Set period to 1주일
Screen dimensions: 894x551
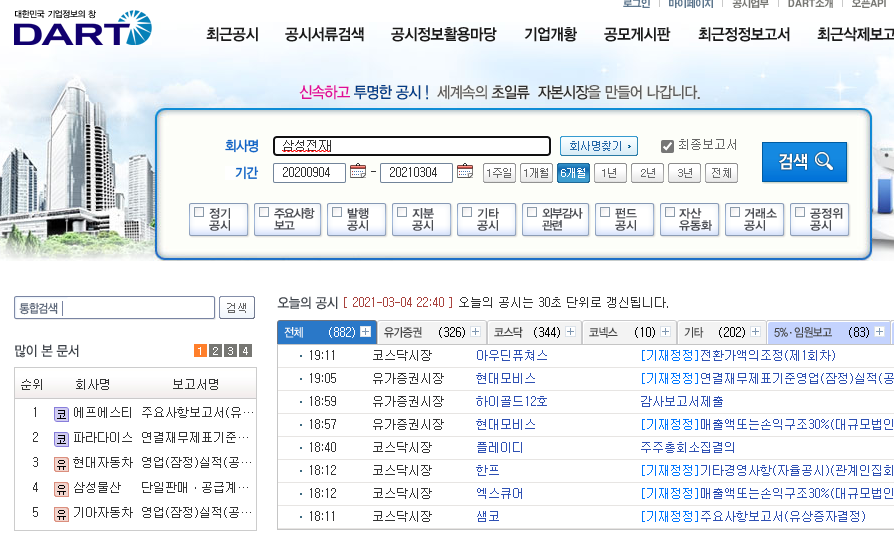coord(499,173)
